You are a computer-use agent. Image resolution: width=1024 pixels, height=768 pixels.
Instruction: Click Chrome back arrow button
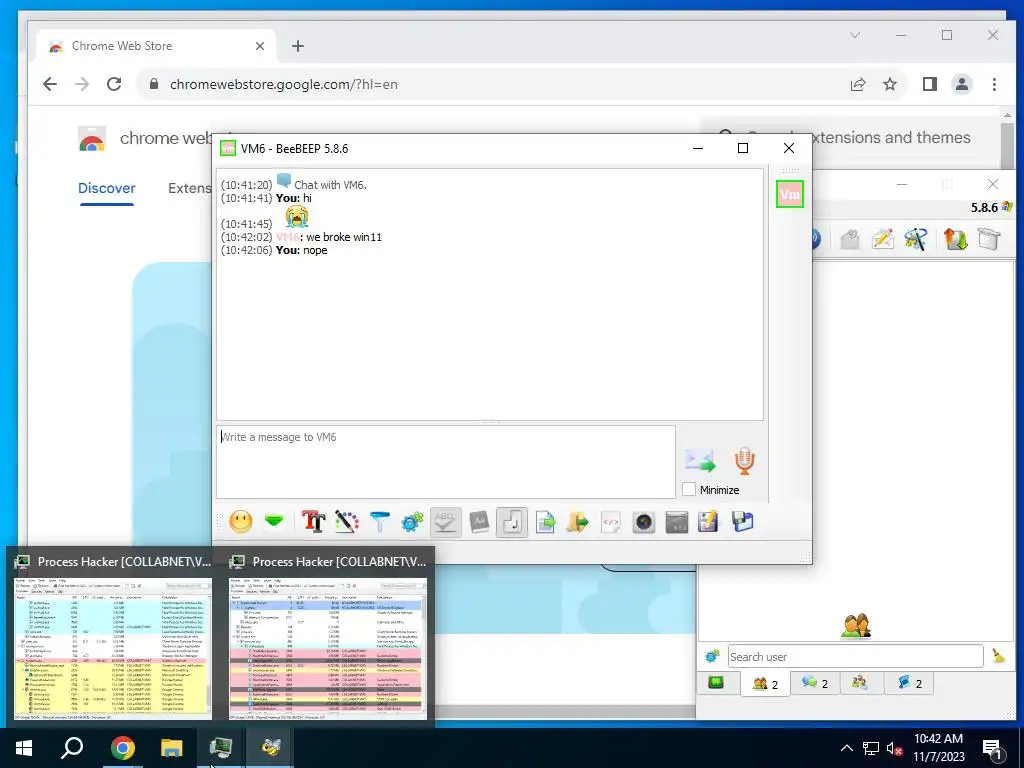point(50,84)
